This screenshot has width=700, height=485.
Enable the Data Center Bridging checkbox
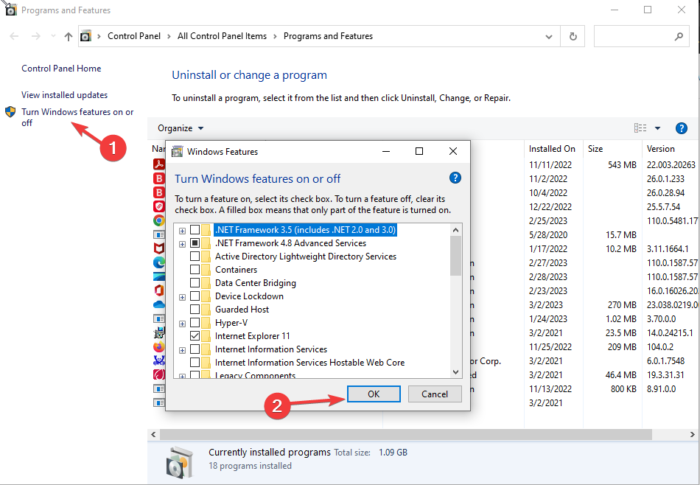pos(195,283)
